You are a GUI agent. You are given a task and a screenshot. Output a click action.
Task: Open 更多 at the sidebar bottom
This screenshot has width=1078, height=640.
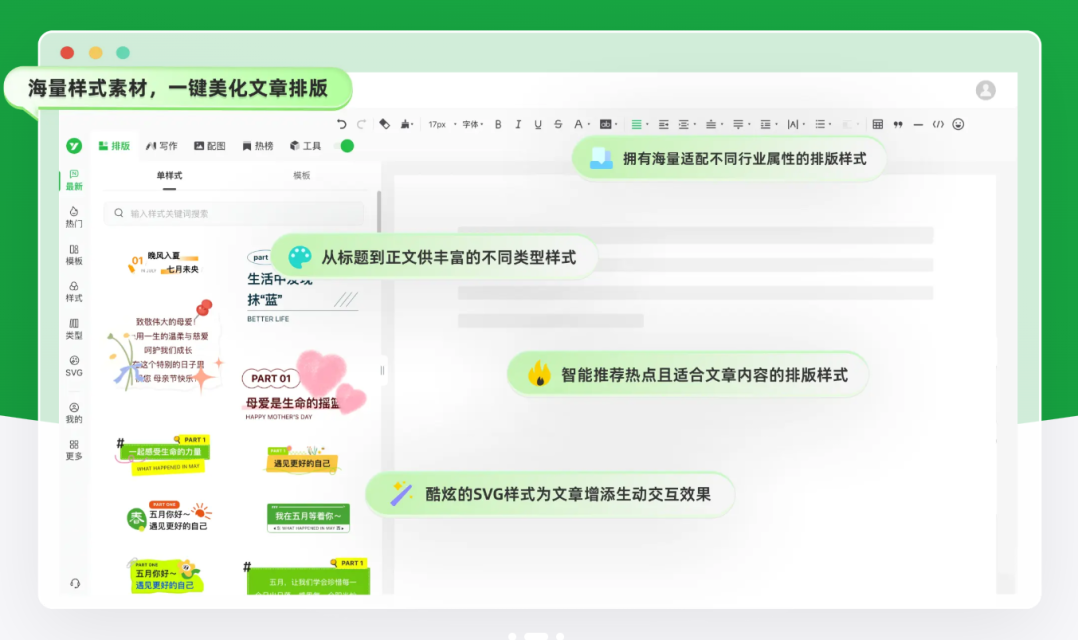pos(74,450)
